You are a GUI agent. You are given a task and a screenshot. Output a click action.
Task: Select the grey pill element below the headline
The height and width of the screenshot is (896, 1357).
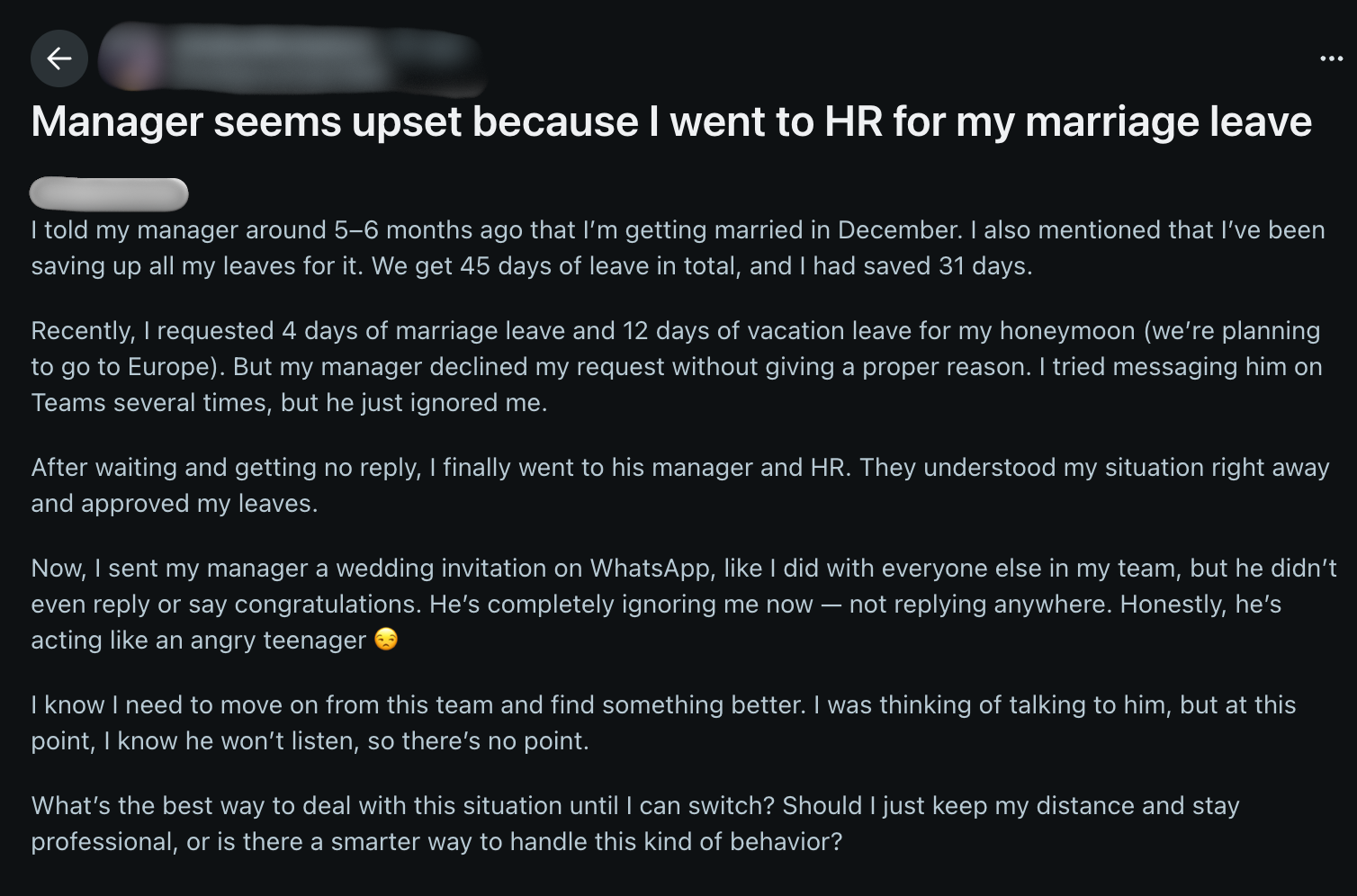pos(109,193)
